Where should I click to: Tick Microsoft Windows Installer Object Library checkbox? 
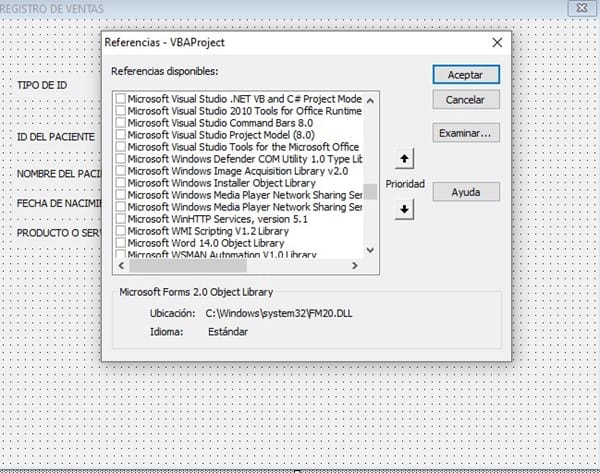click(x=121, y=183)
